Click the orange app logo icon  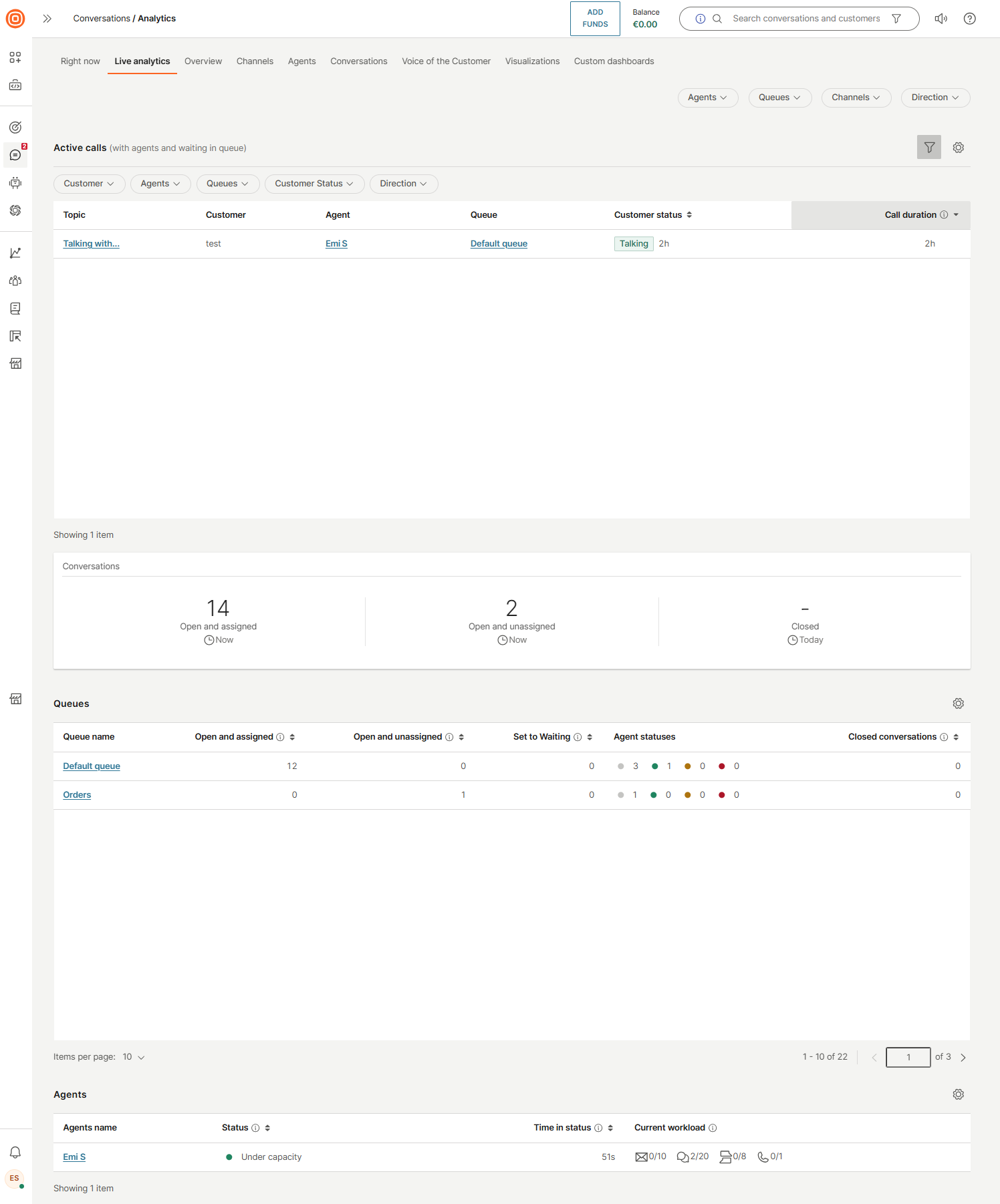[15, 19]
